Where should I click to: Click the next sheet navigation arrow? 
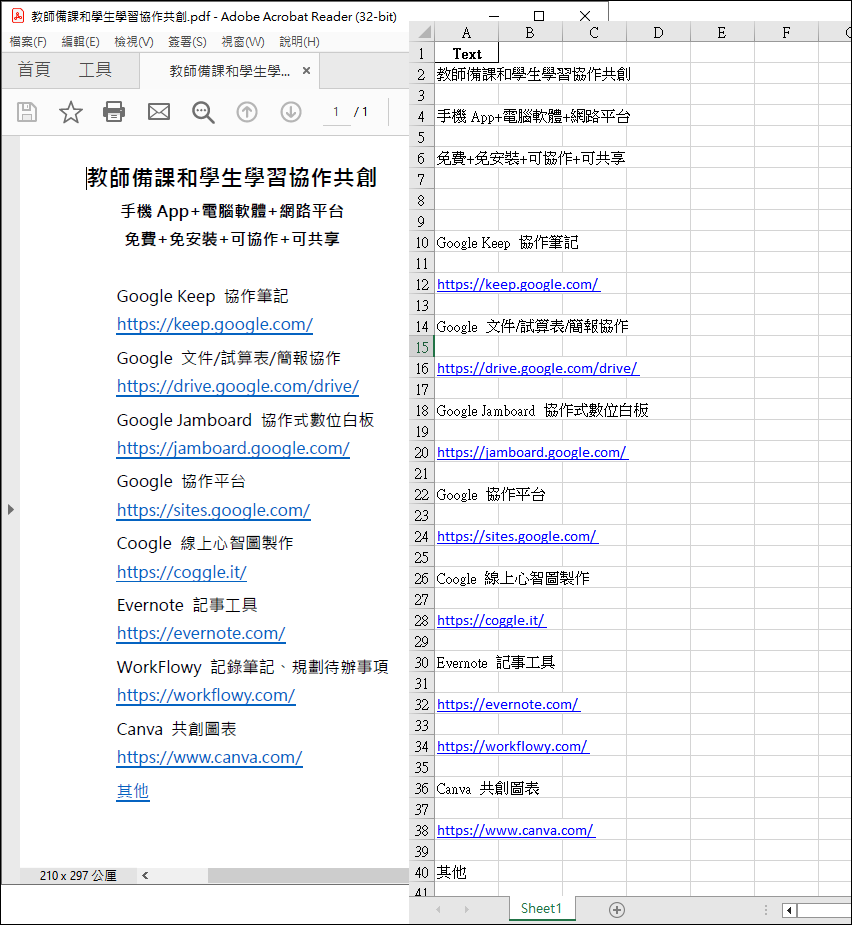coord(466,910)
